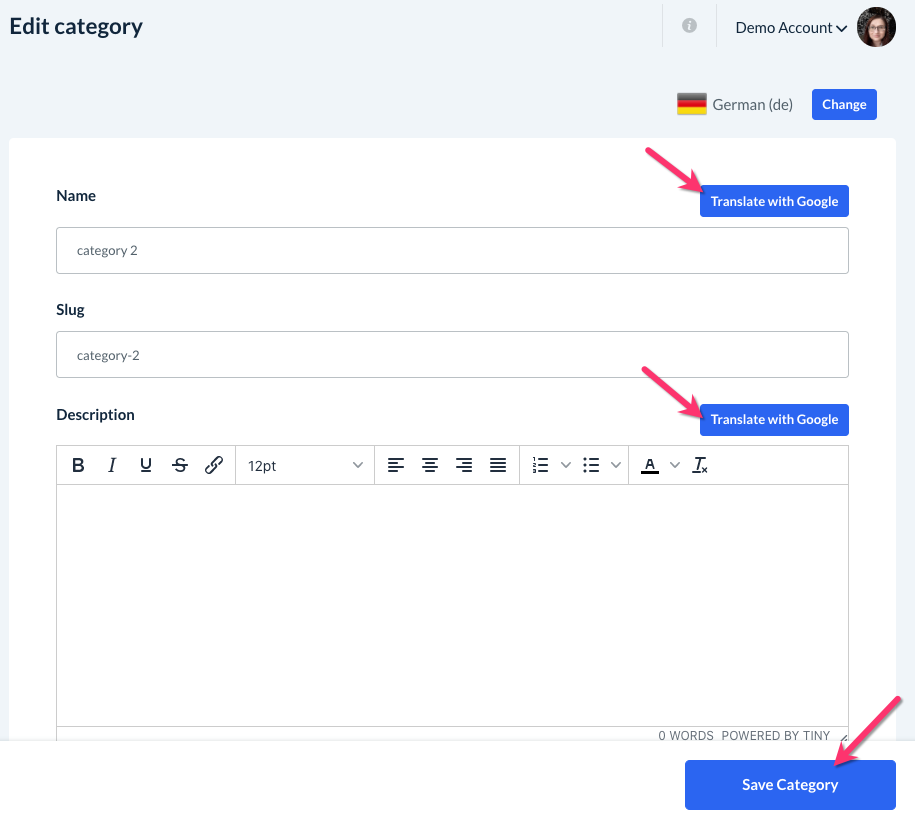
Task: Apply italic formatting
Action: [112, 465]
